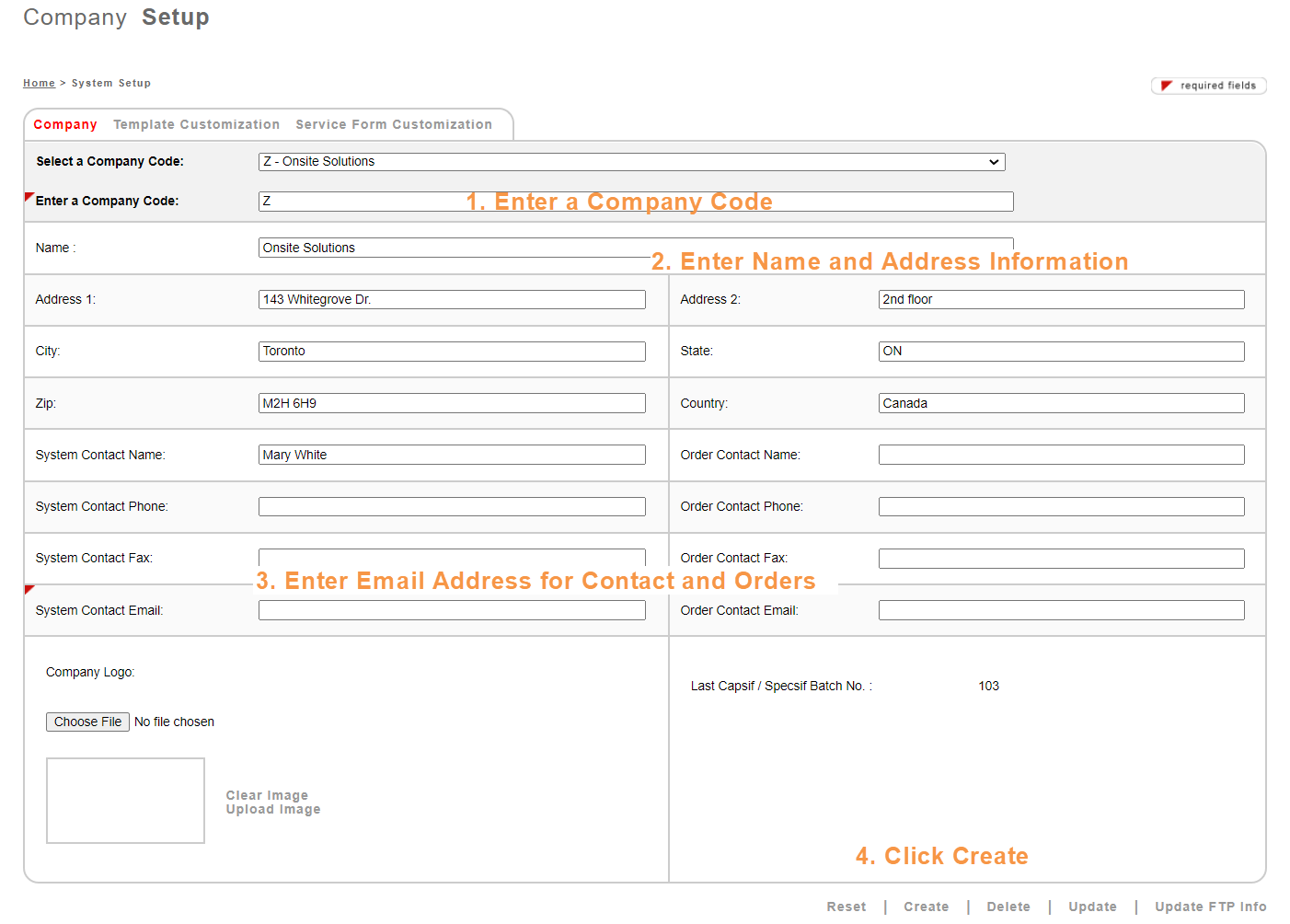
Task: Open the Select a Company Code dropdown
Action: pos(631,162)
